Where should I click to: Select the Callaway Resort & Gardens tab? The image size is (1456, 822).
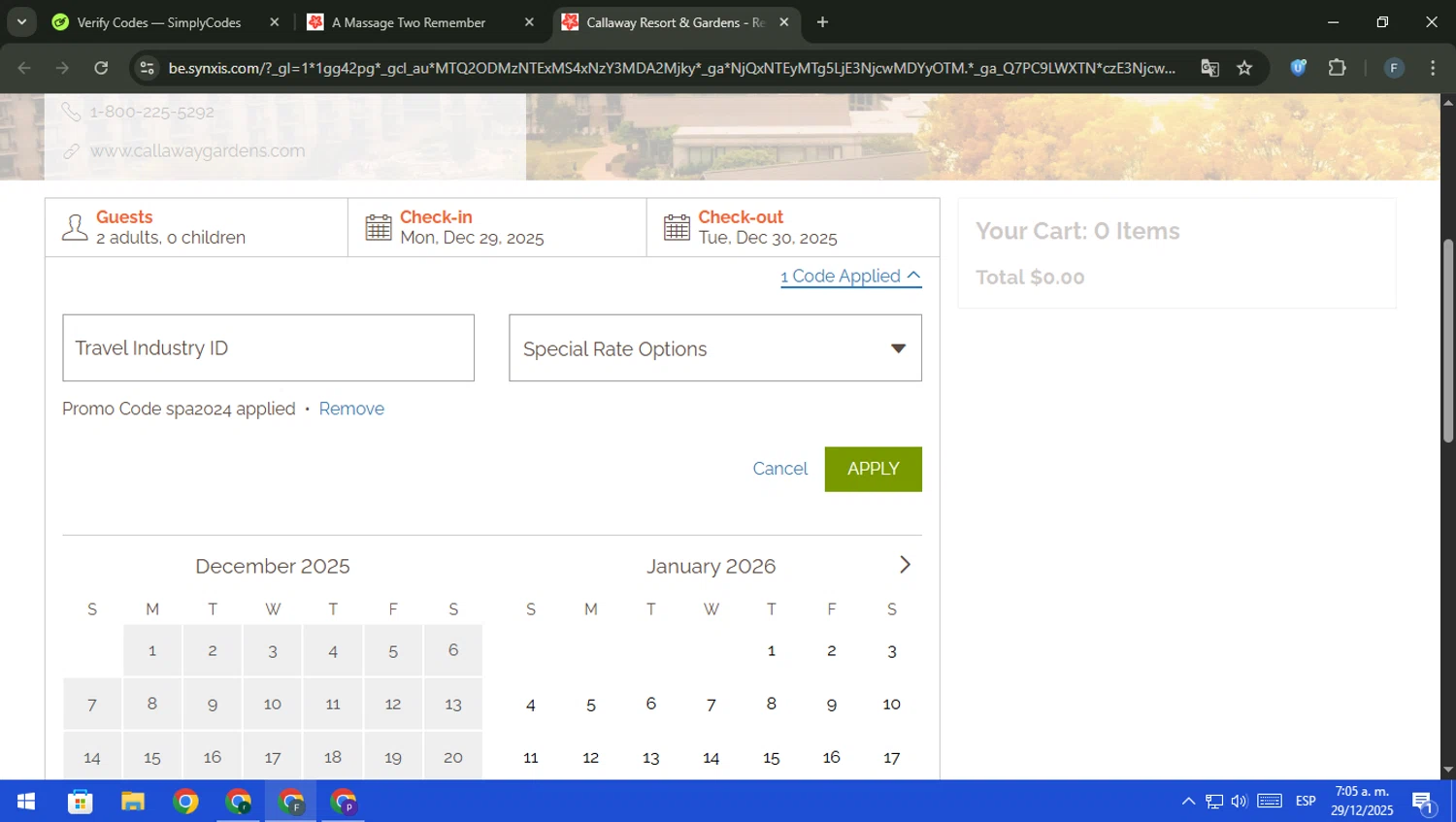[x=677, y=22]
